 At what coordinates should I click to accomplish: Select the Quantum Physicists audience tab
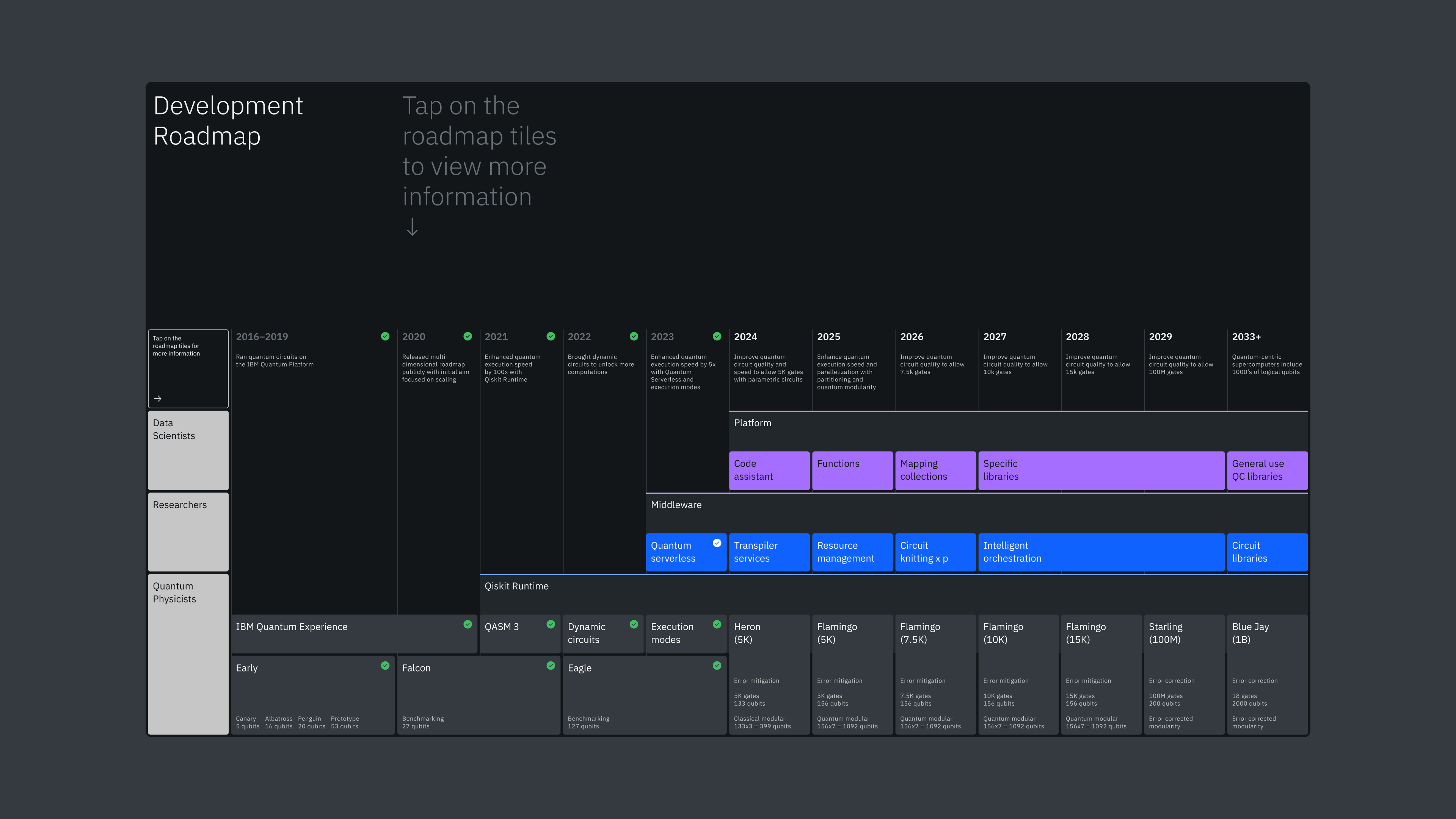coord(188,654)
